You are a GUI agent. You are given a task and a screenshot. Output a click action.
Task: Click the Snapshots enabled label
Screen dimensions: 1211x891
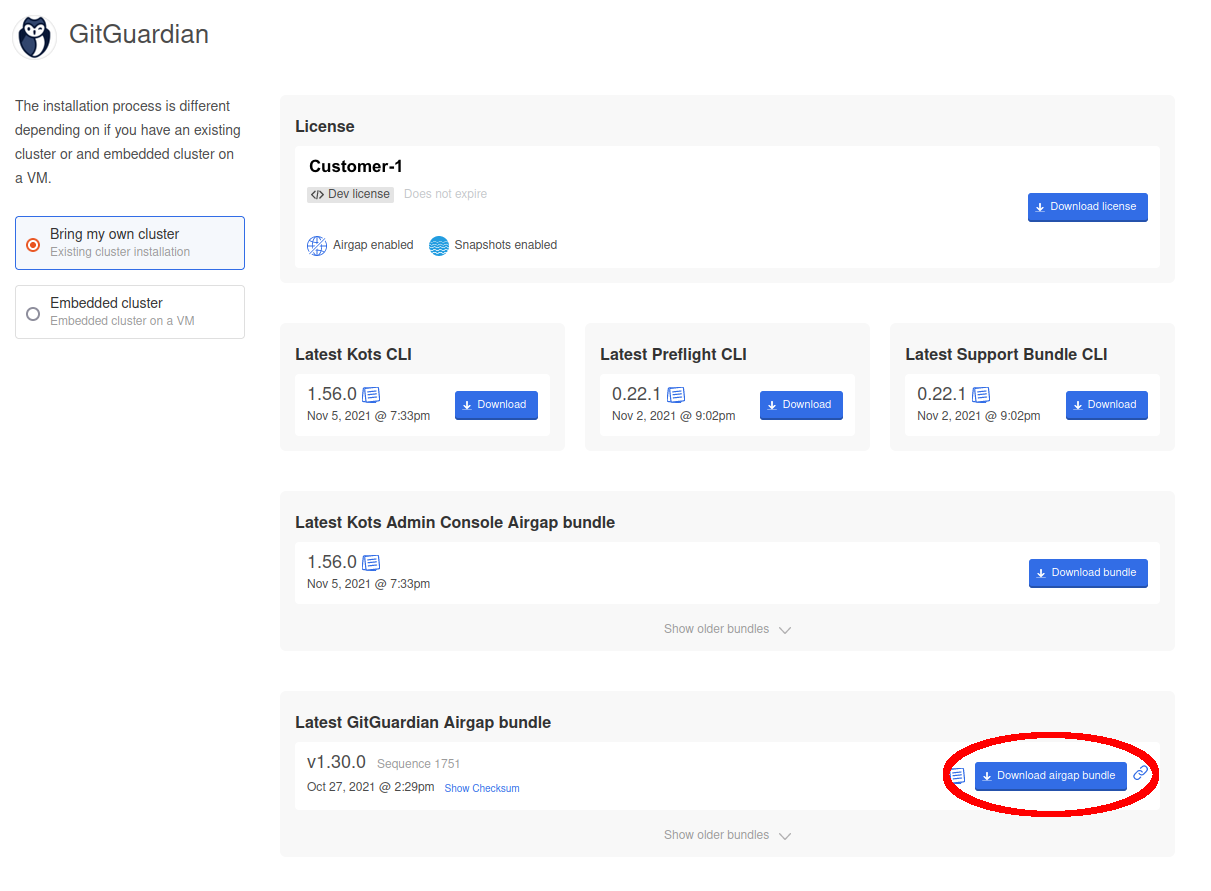(506, 245)
